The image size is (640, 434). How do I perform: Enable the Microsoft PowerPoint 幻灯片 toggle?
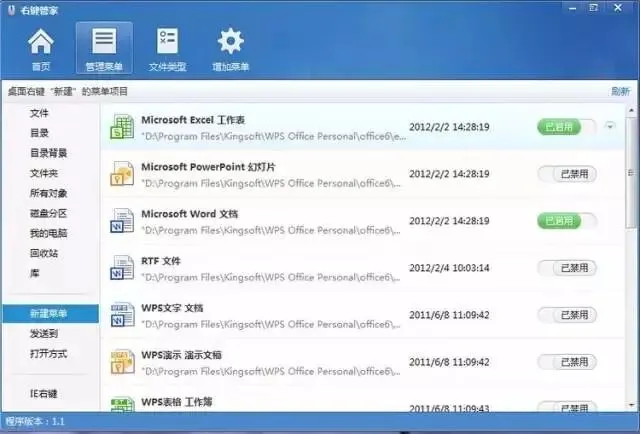point(567,174)
